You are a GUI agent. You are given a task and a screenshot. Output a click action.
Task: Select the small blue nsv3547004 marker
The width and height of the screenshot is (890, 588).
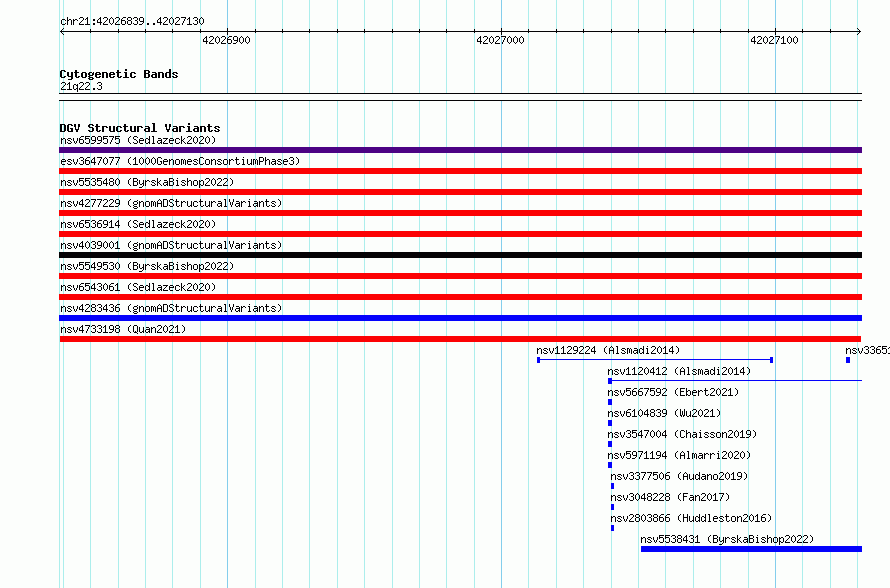[x=610, y=444]
